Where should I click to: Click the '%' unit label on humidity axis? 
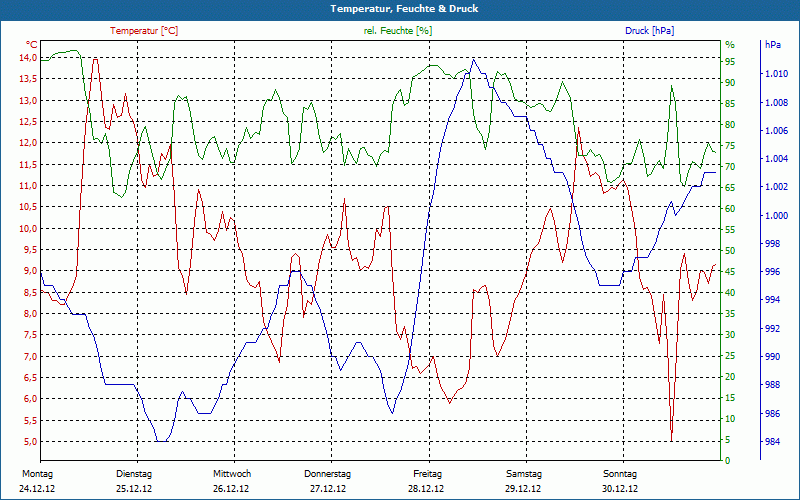coord(730,45)
